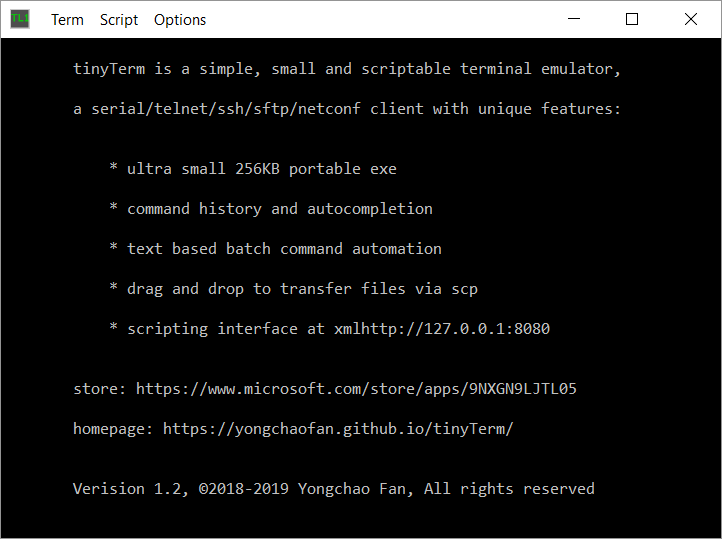Screen dimensions: 722x539
Task: Click the Version 1.2 copyright line
Action: tap(333, 489)
